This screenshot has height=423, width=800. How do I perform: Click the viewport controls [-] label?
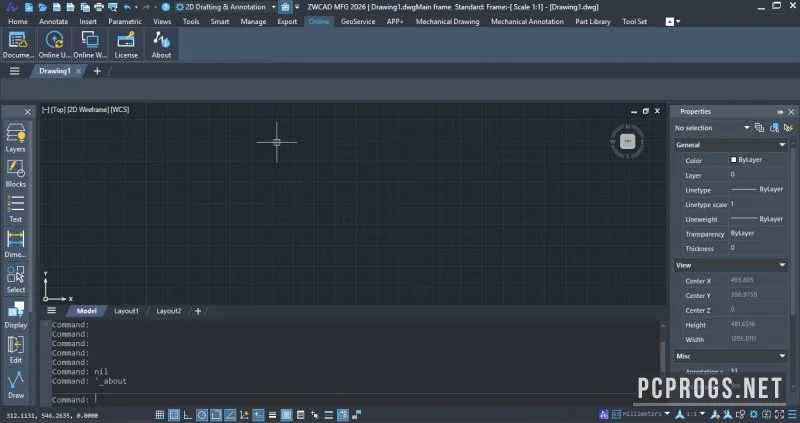tap(45, 109)
